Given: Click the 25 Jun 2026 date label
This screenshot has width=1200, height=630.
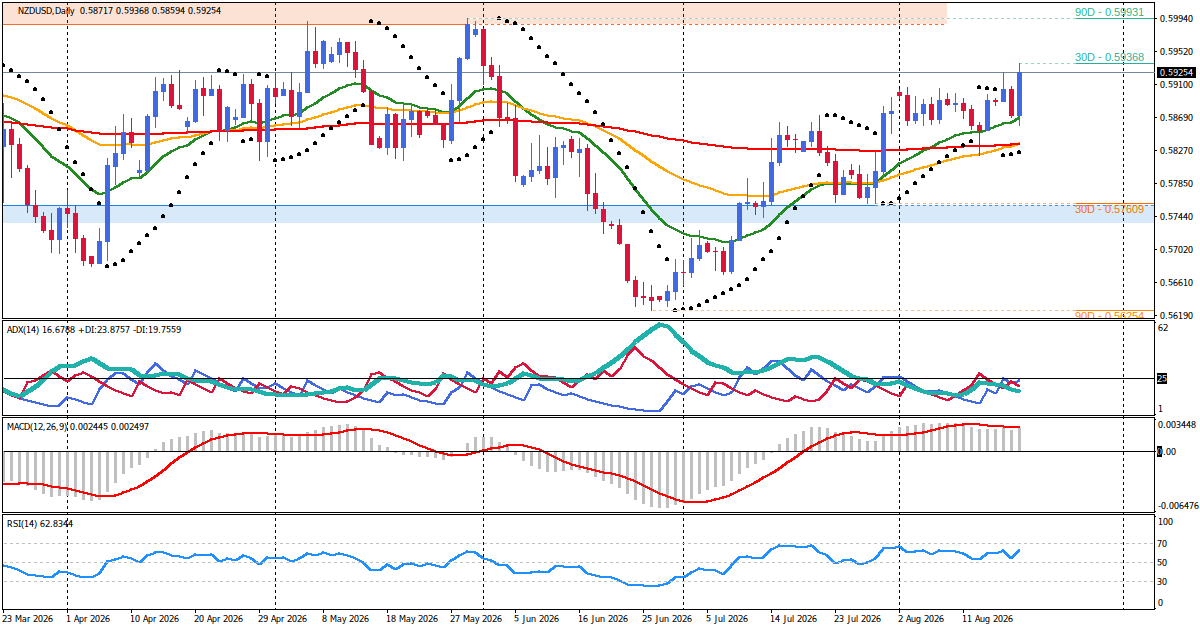Looking at the screenshot, I should click(669, 620).
